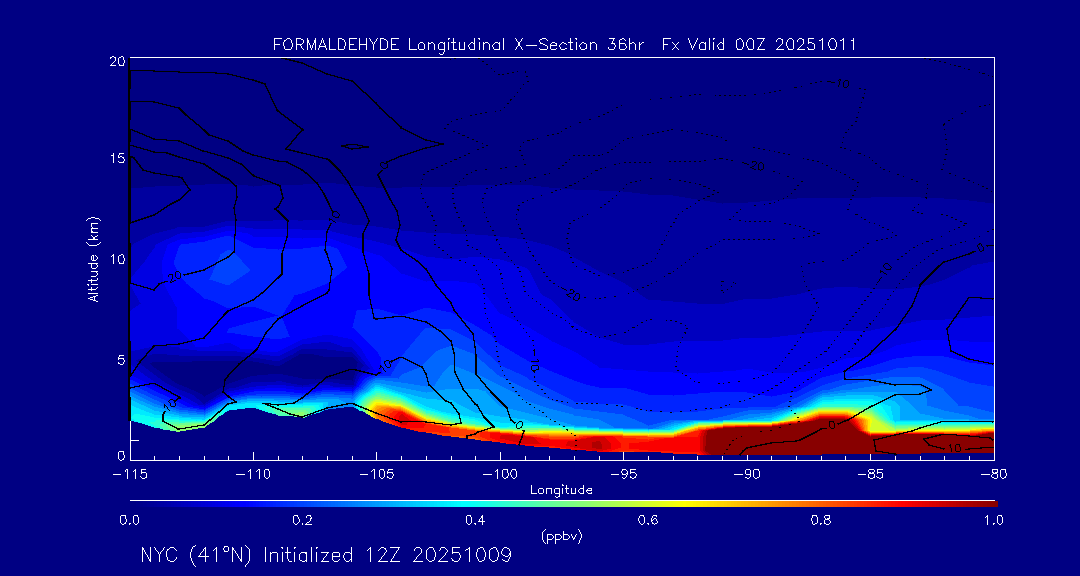Select longitude tick label -90

point(747,475)
